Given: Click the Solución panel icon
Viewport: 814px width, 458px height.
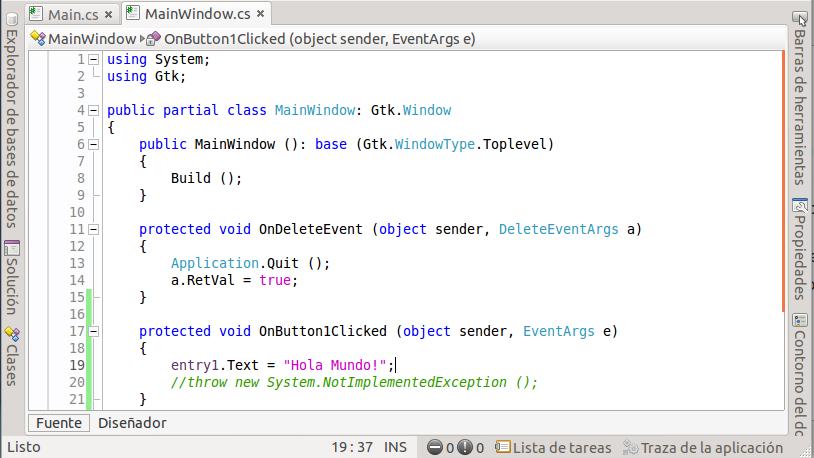Looking at the screenshot, I should (x=12, y=248).
